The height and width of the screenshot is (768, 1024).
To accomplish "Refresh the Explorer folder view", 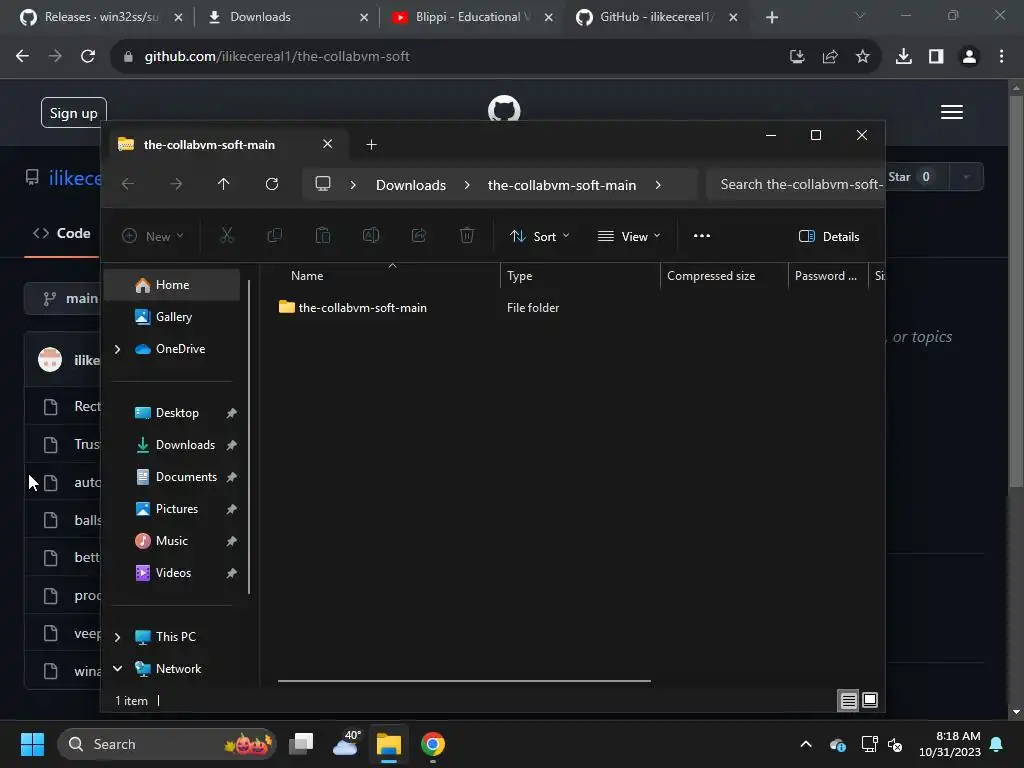I will [272, 184].
